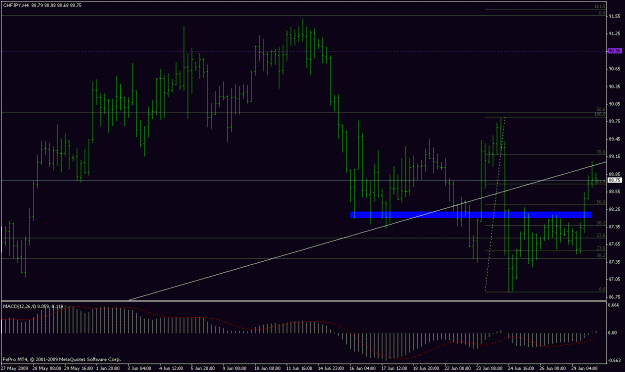The image size is (625, 372).
Task: Click the 0.656 MACD scale label
Action: click(x=614, y=305)
